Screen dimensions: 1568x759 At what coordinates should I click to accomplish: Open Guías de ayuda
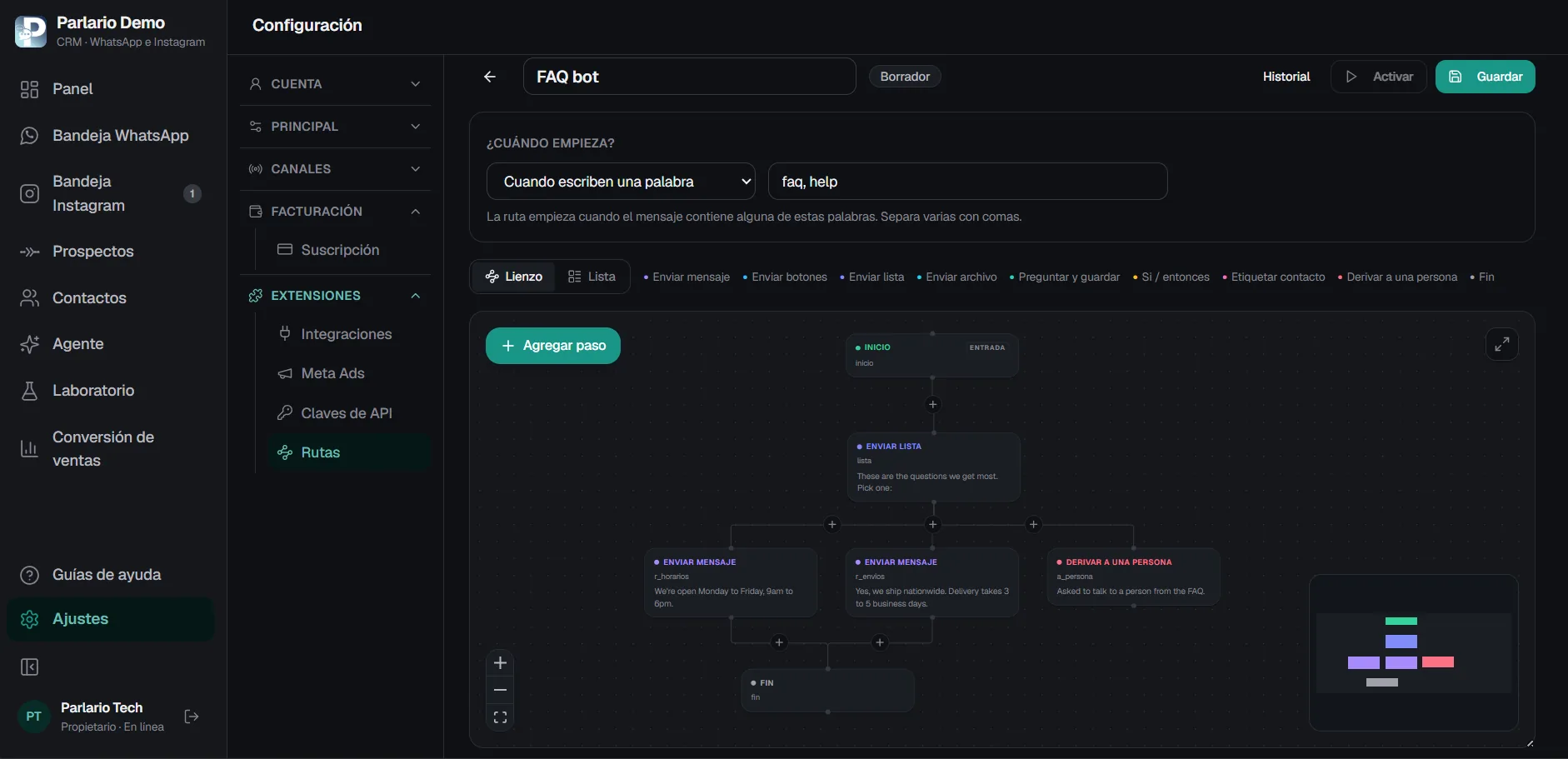(110, 575)
